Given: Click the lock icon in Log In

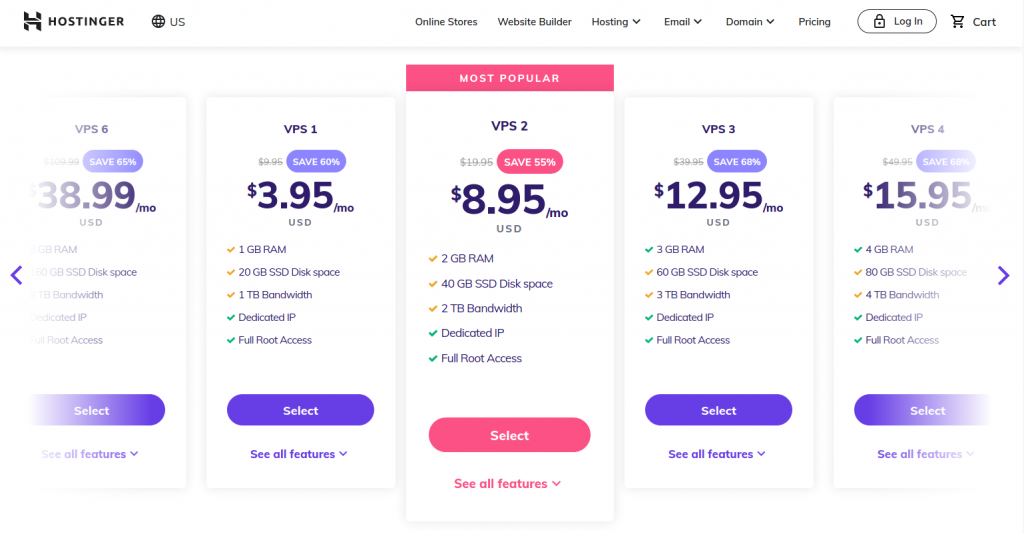Looking at the screenshot, I should pyautogui.click(x=879, y=21).
